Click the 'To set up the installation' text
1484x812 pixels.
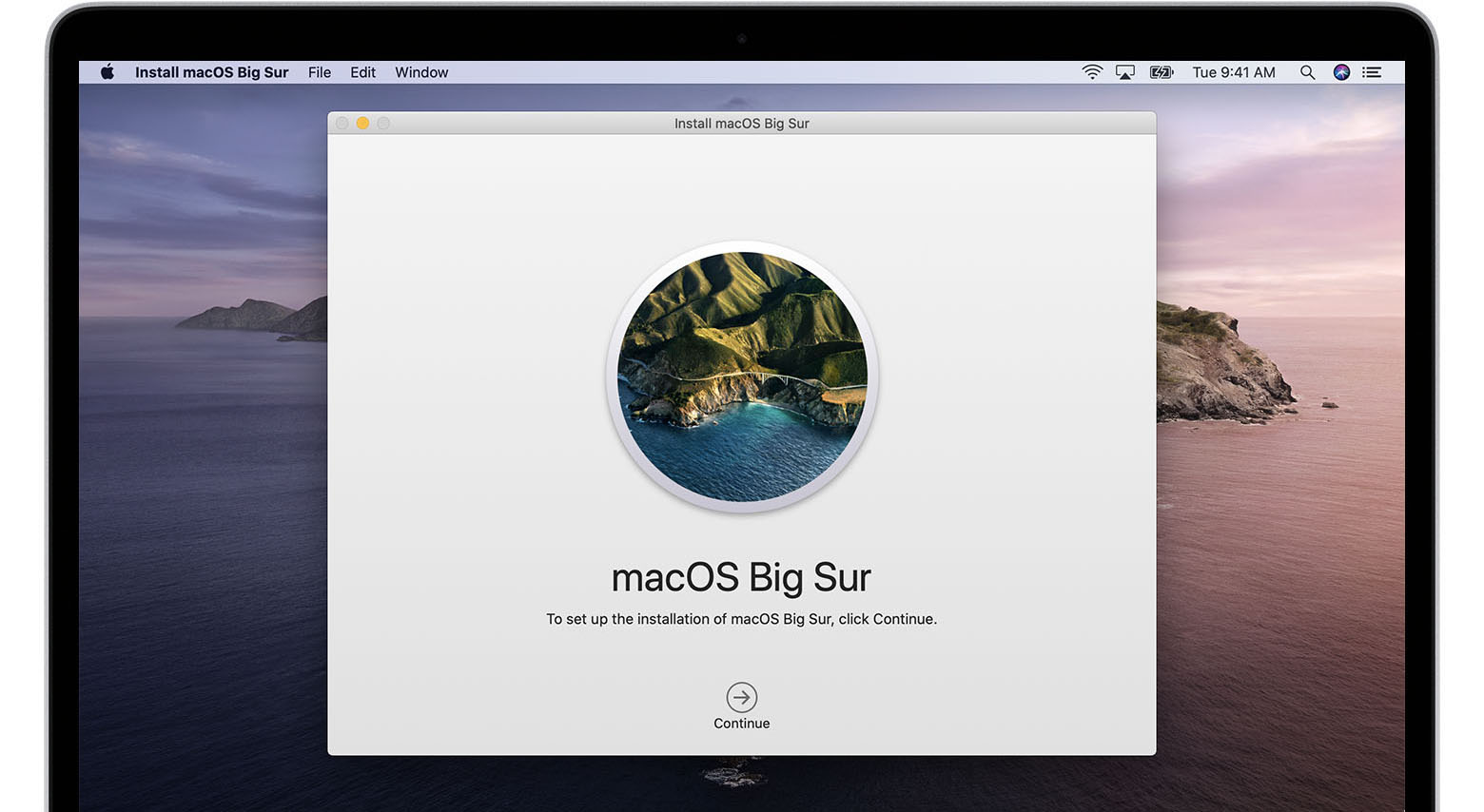(741, 619)
